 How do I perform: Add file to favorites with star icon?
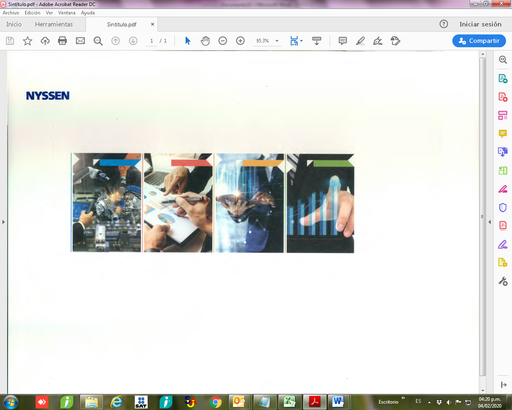[27, 41]
